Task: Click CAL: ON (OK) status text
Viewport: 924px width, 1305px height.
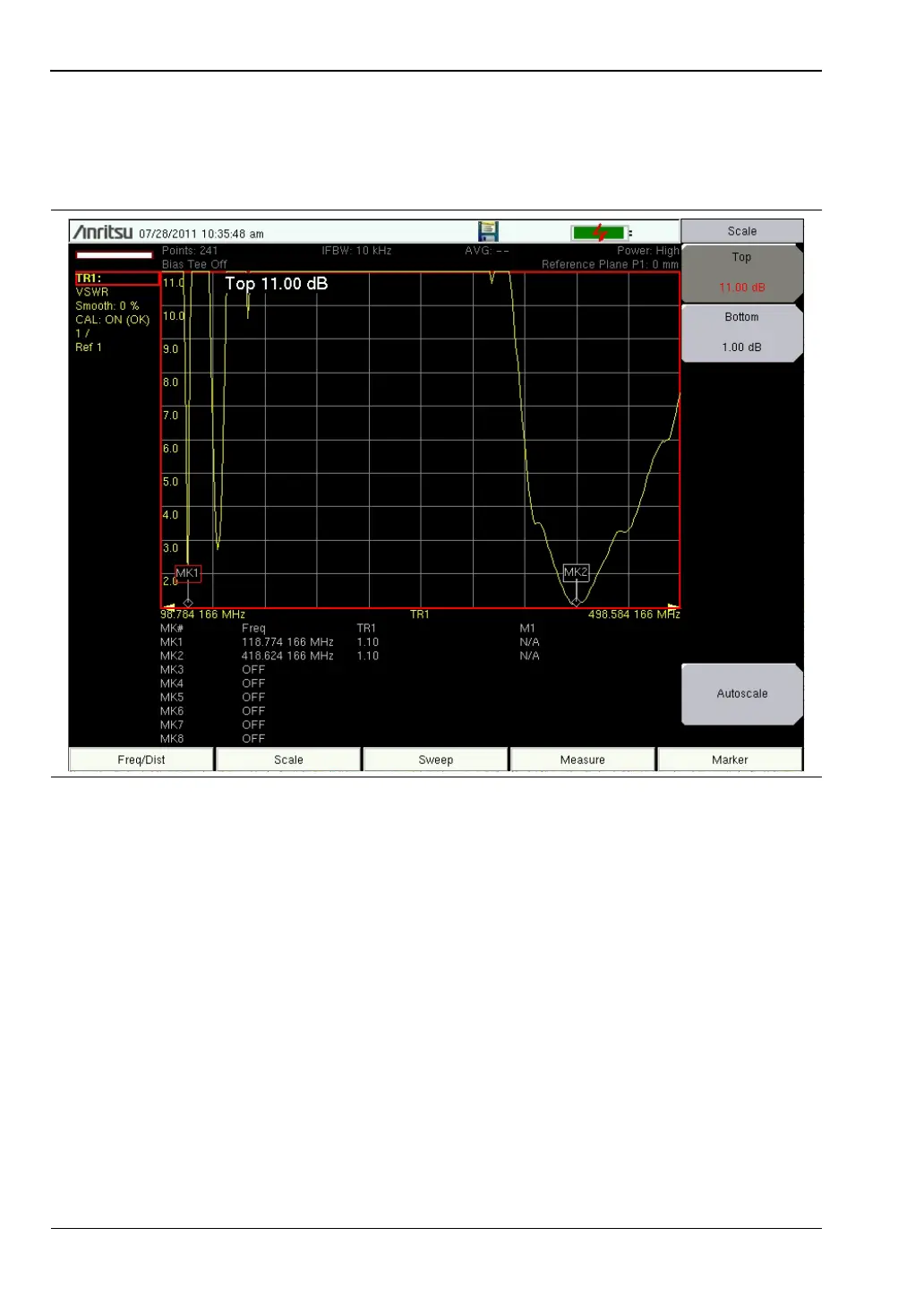Action: [113, 320]
